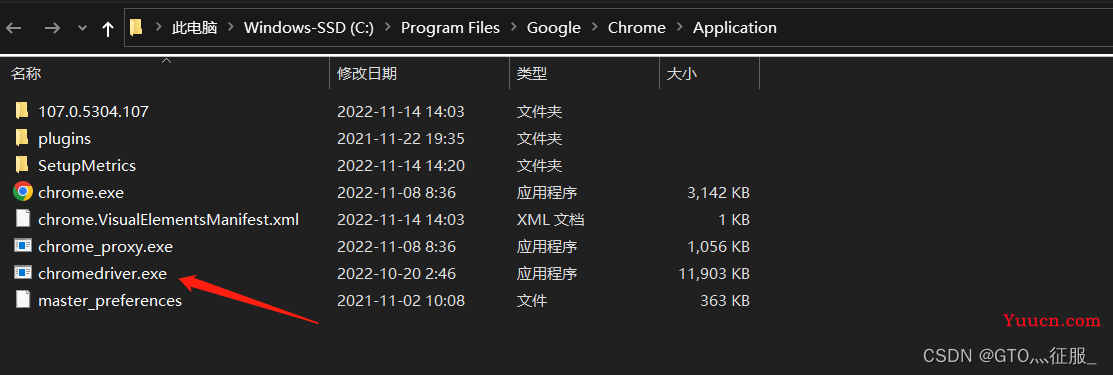The width and height of the screenshot is (1113, 375).
Task: Click the XML 文档 type cell
Action: point(550,219)
